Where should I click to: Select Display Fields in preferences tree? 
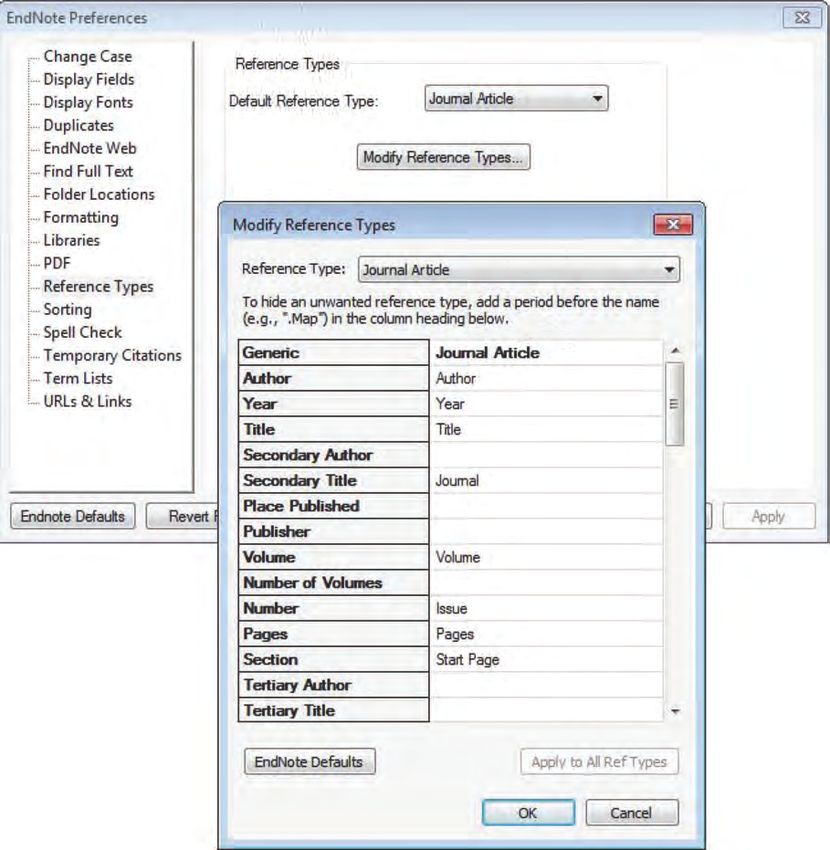point(88,79)
